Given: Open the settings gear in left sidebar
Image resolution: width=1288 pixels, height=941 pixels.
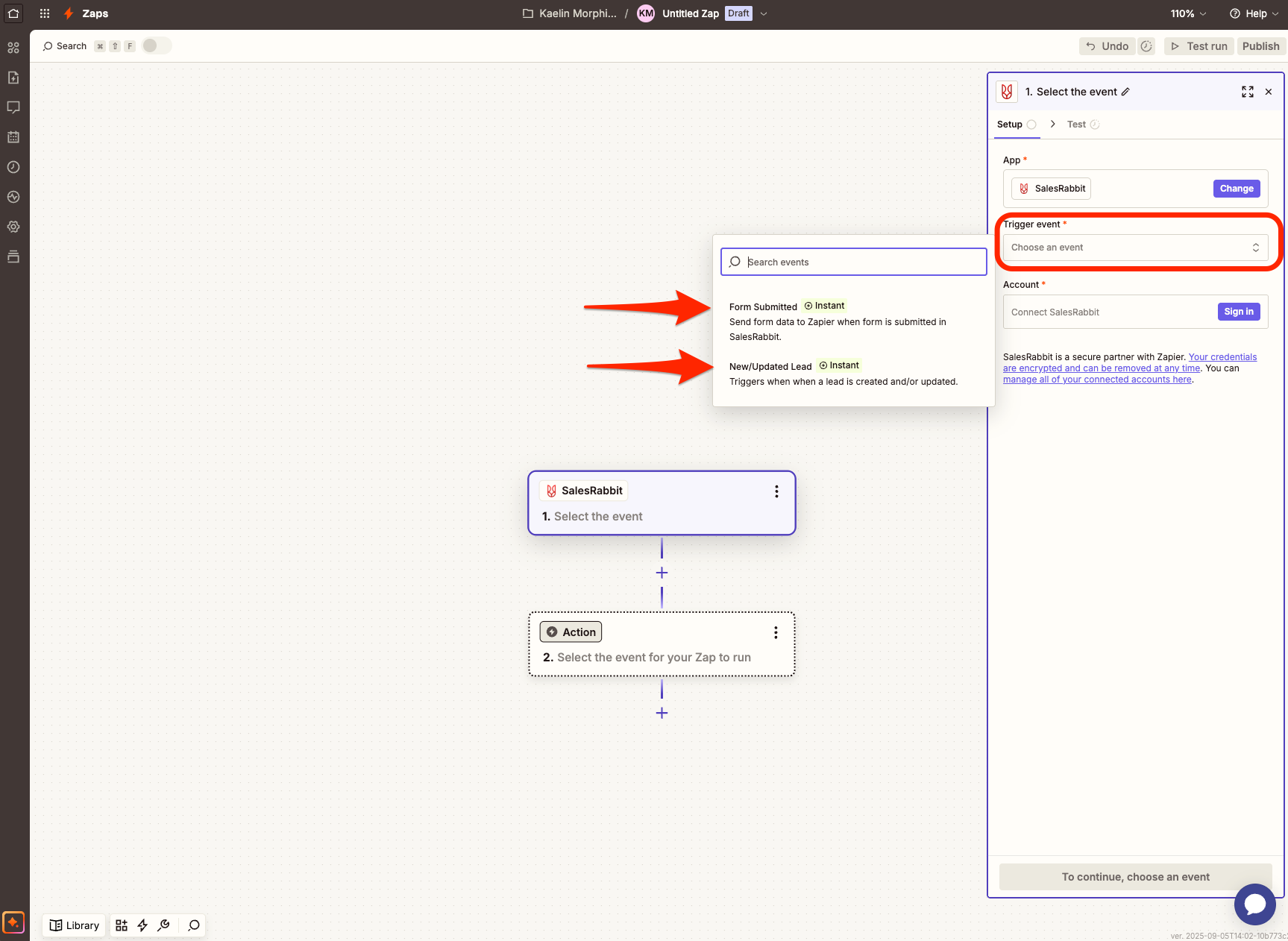Looking at the screenshot, I should click(x=13, y=227).
